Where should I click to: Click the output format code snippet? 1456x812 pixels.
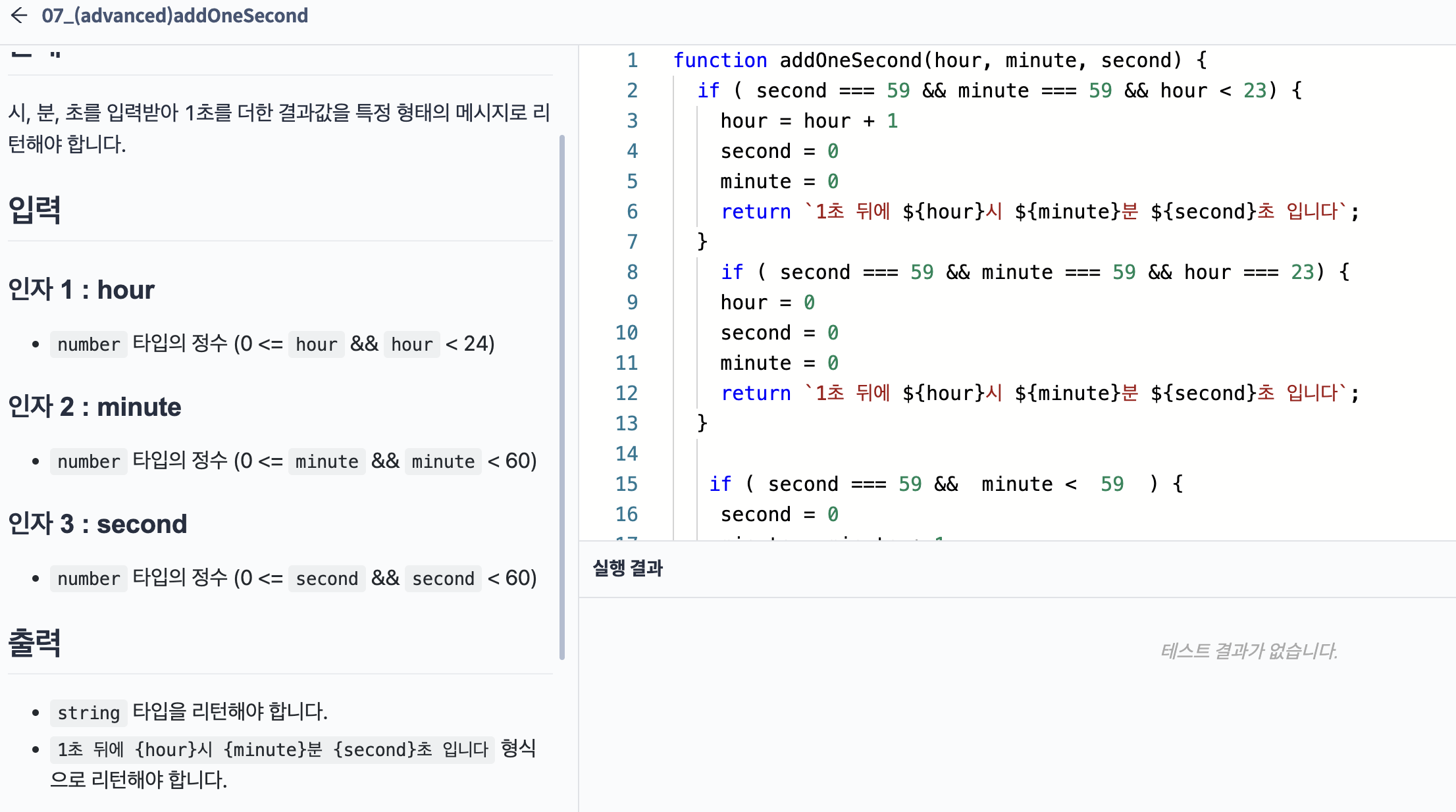pos(272,749)
